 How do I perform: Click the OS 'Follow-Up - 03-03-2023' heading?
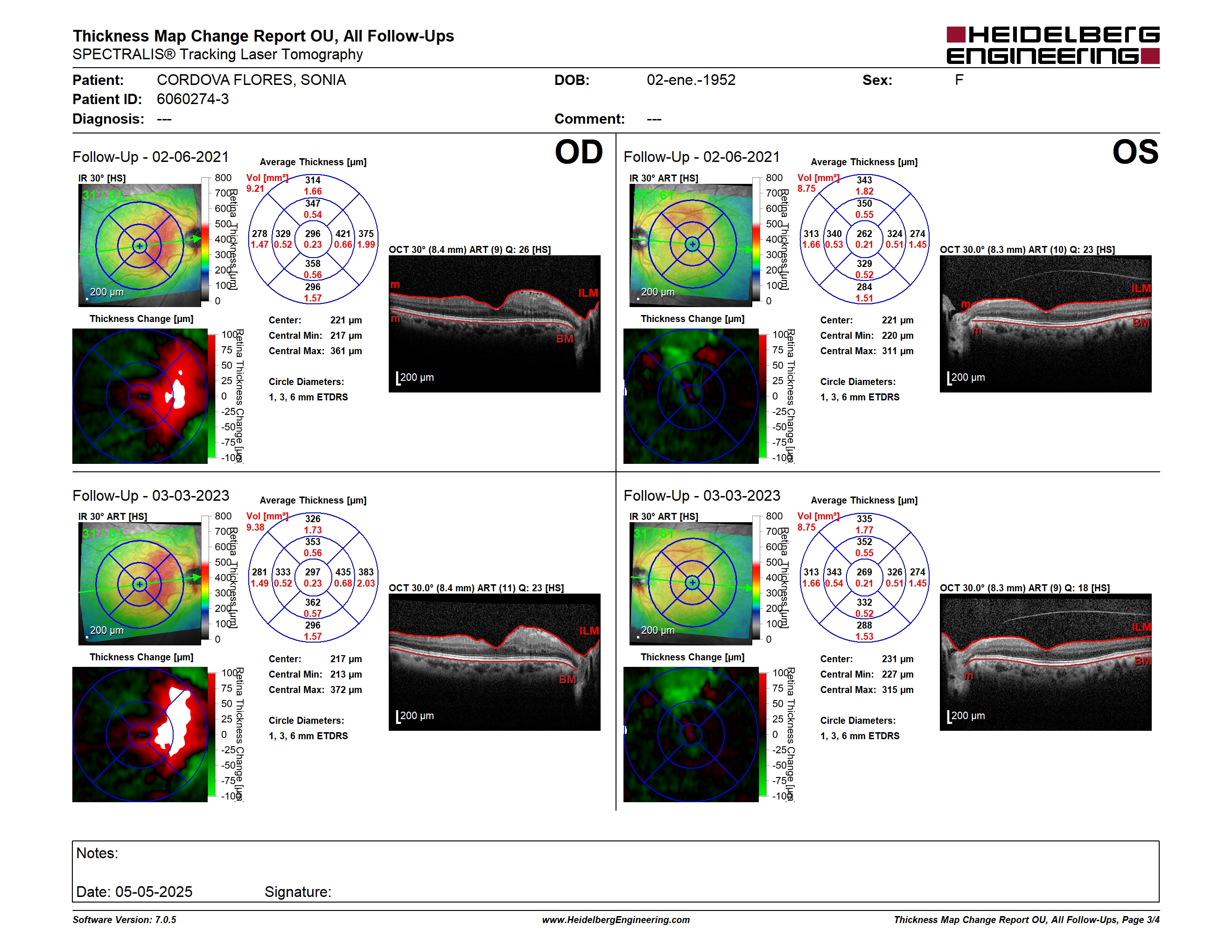[702, 495]
